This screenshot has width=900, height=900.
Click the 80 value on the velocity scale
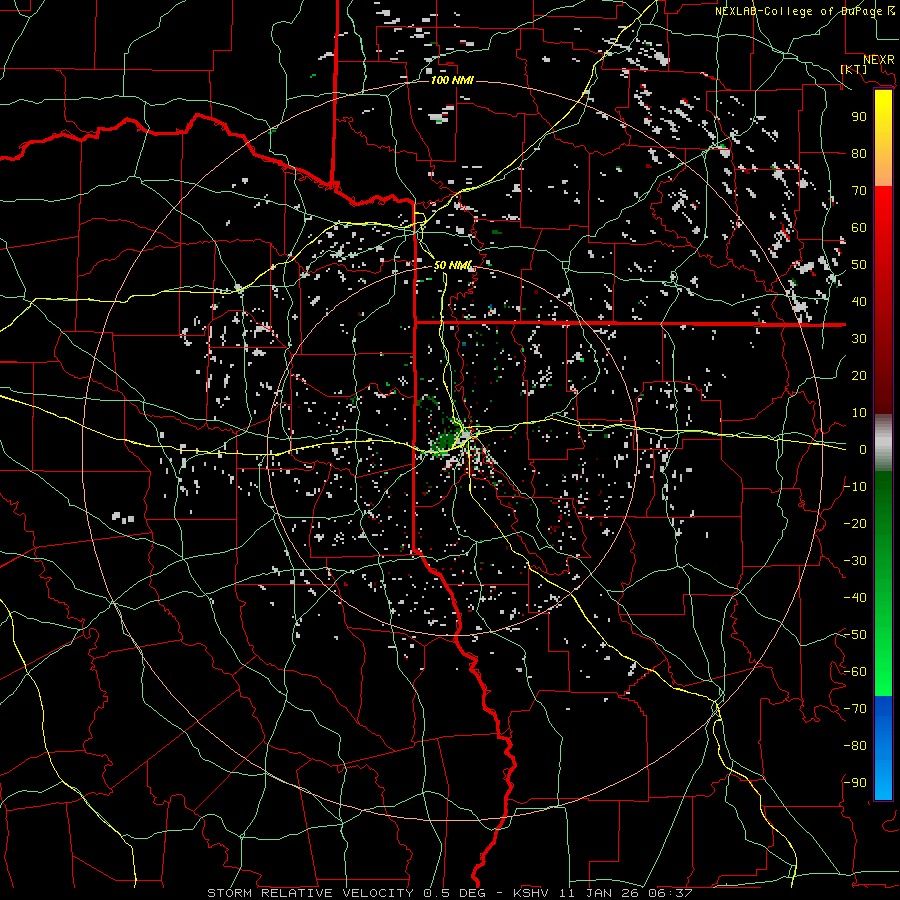point(859,153)
